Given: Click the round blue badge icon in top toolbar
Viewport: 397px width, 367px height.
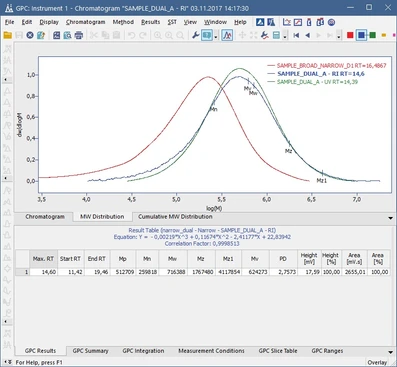Looking at the screenshot, I should tap(331, 22).
